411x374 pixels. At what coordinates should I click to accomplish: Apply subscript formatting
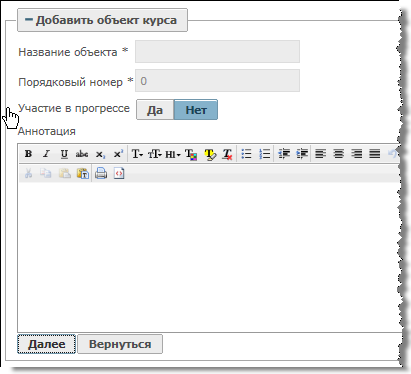(x=100, y=154)
